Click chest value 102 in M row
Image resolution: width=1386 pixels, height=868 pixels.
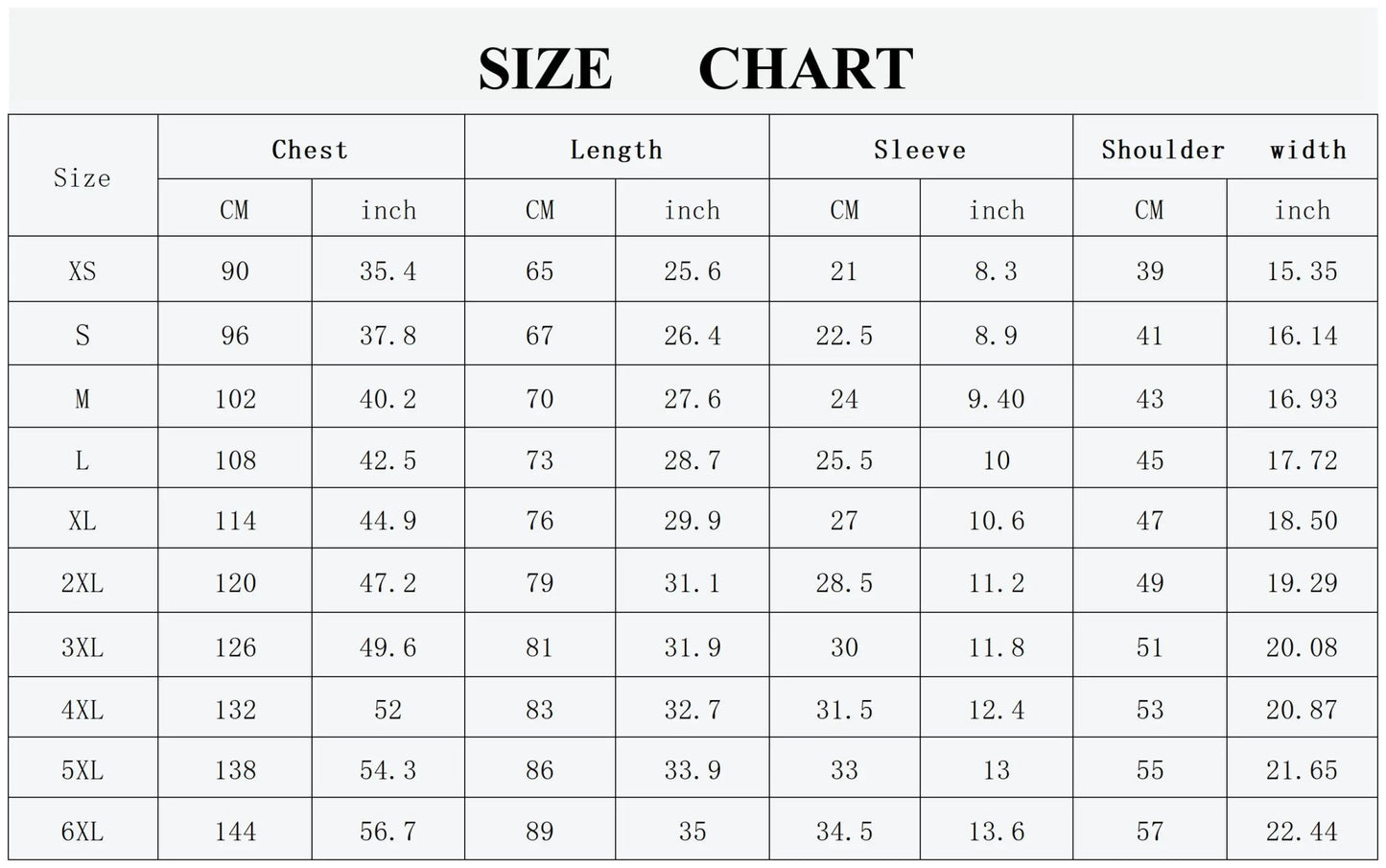pos(235,399)
